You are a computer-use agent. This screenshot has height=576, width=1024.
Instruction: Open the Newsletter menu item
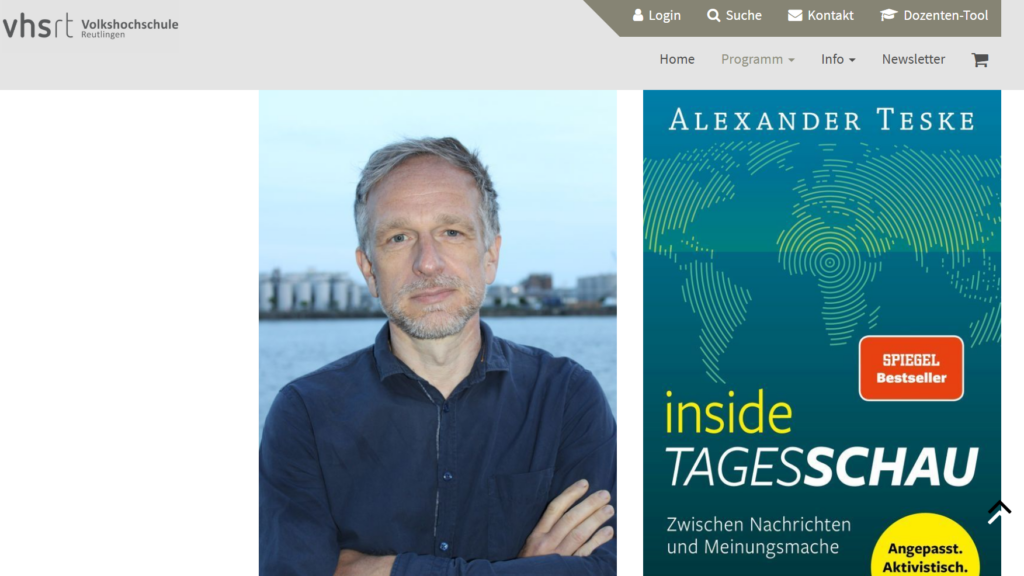913,59
